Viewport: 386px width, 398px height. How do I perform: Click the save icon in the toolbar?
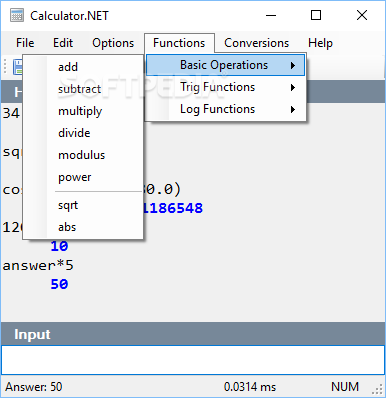click(18, 67)
